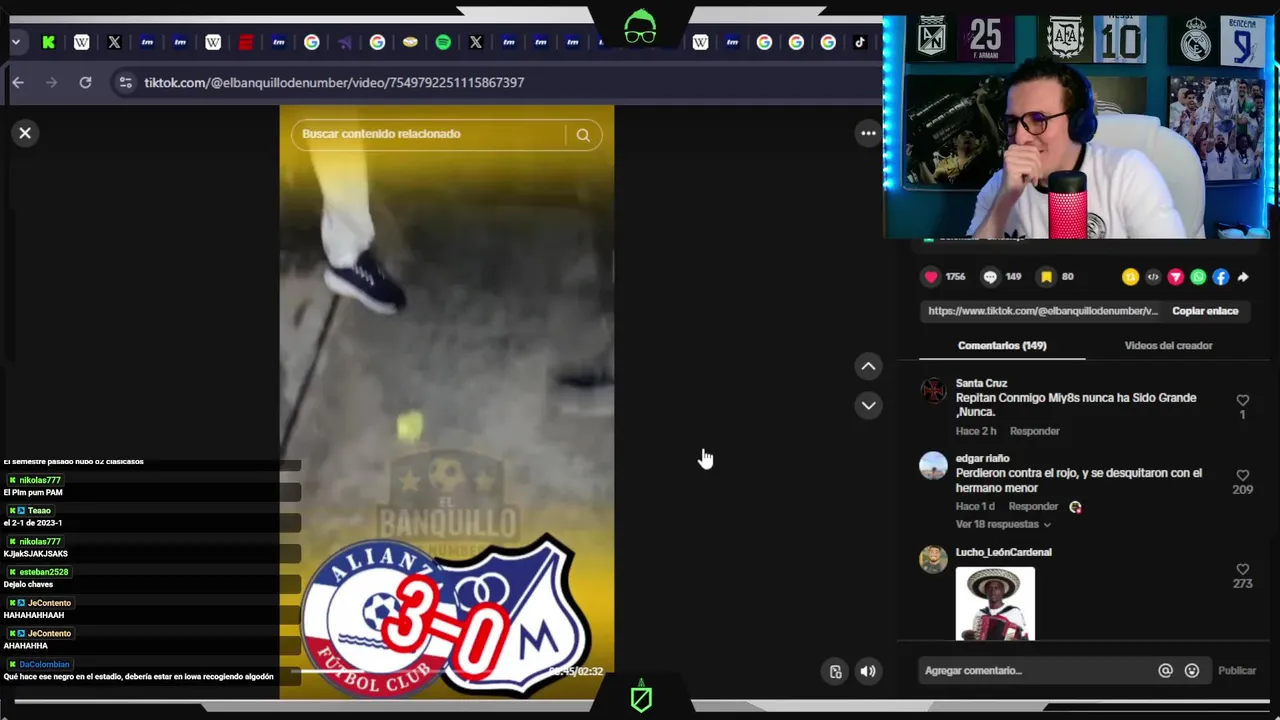Close the TikTok video viewer

pyautogui.click(x=25, y=133)
